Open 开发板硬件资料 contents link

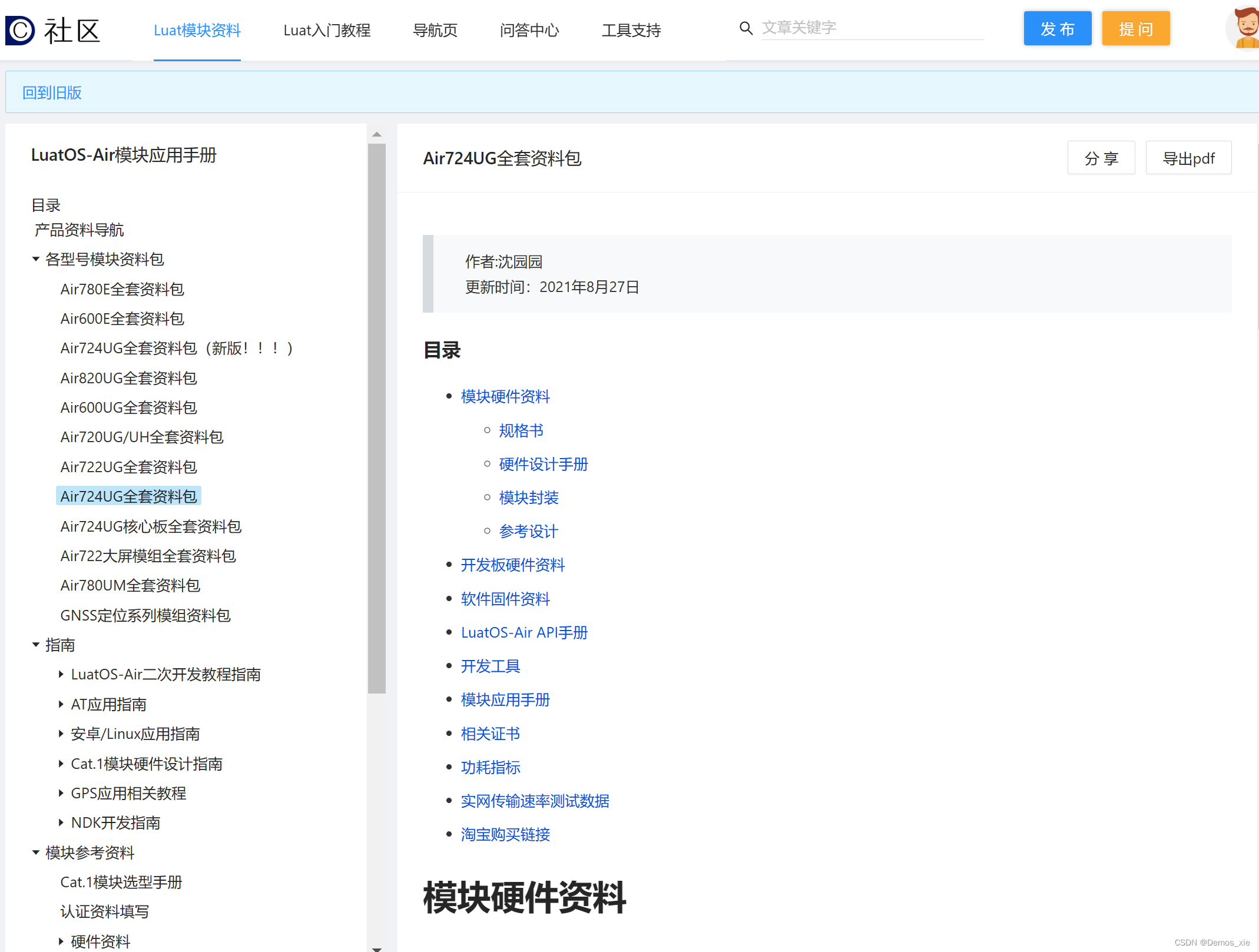coord(513,565)
